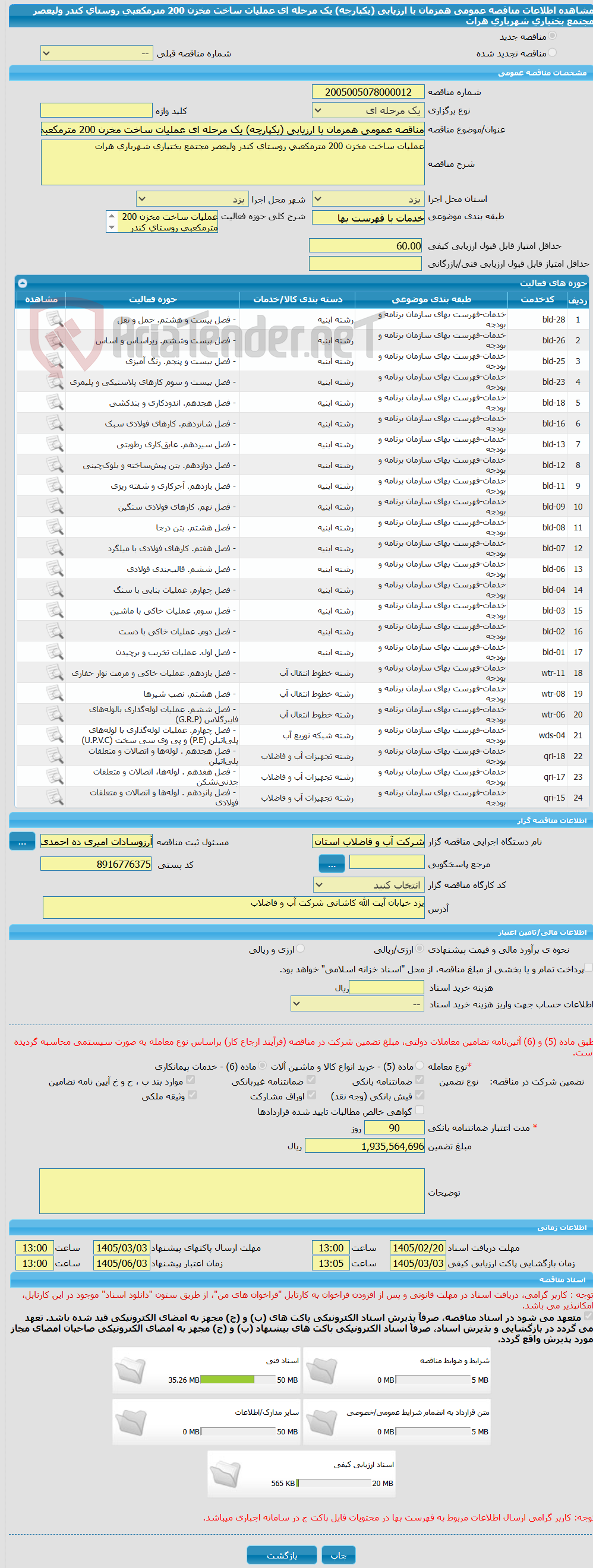Image resolution: width=593 pixels, height=1568 pixels.
Task: View details icon for row bld-08
Action: click(x=55, y=527)
